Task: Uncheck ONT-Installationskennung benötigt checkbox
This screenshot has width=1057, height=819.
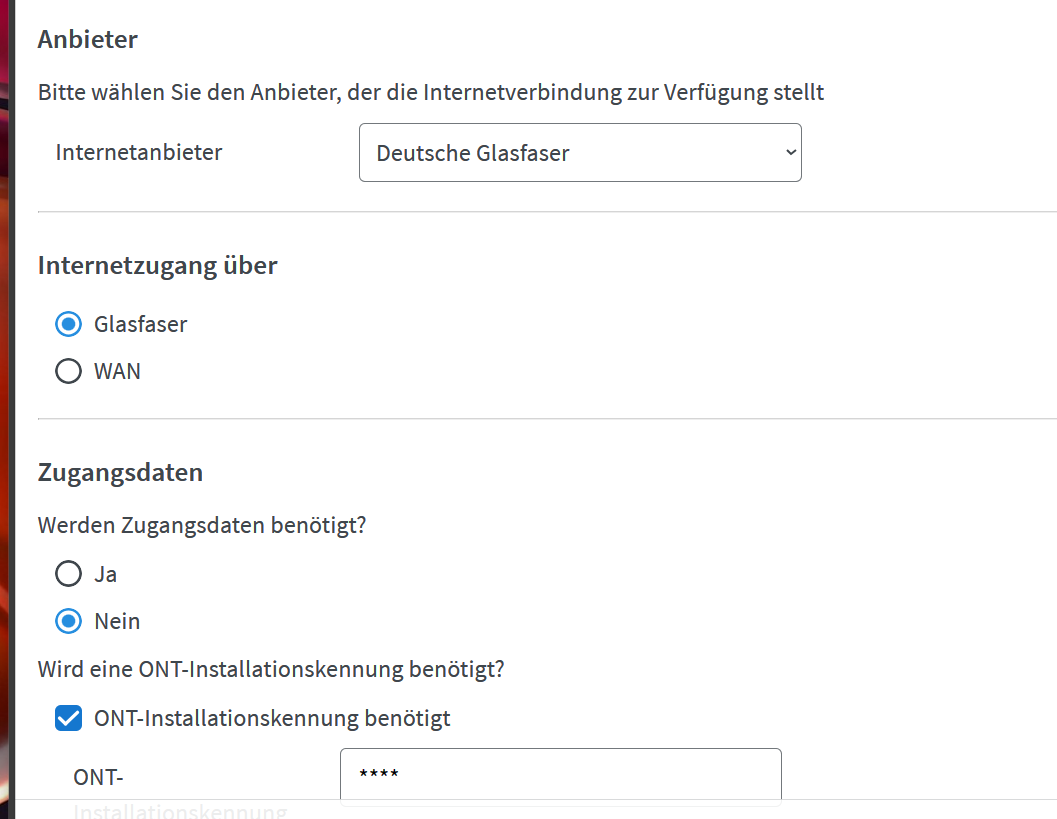Action: click(68, 718)
